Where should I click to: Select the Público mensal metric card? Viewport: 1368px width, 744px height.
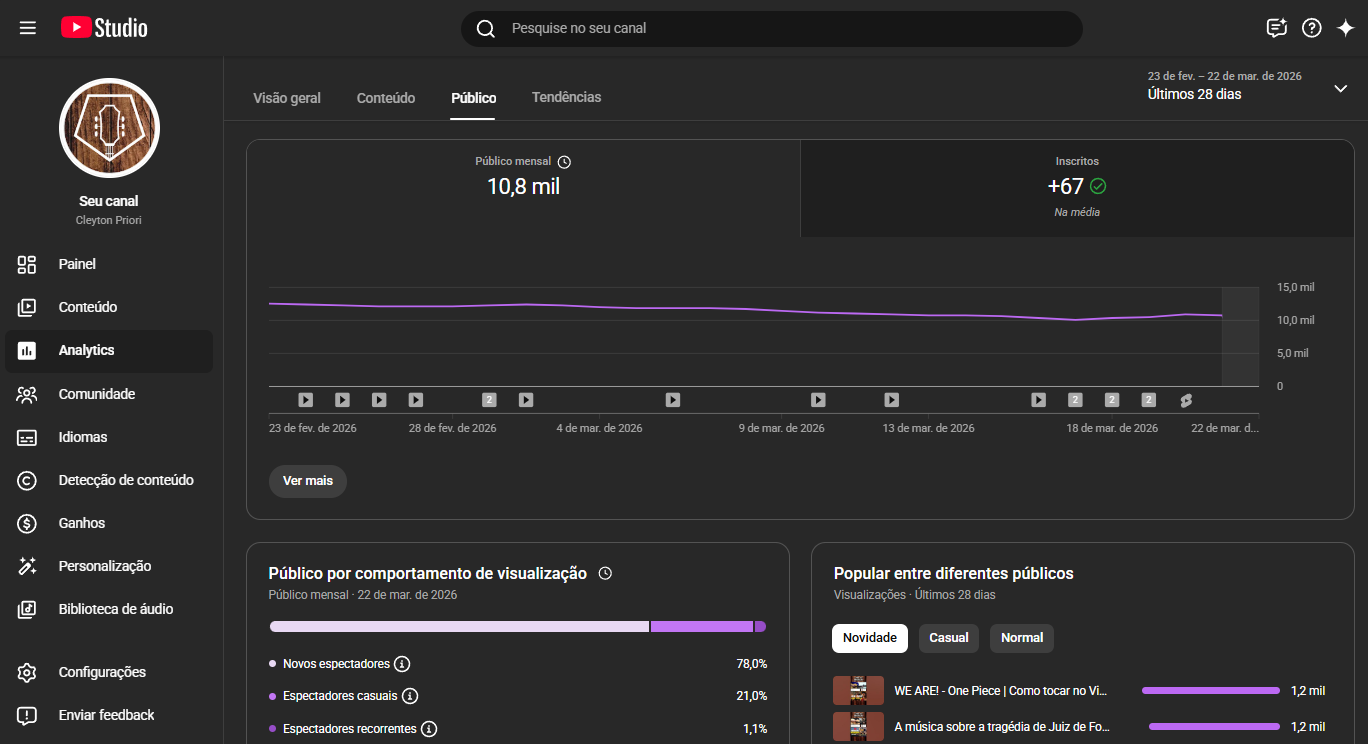pyautogui.click(x=523, y=188)
